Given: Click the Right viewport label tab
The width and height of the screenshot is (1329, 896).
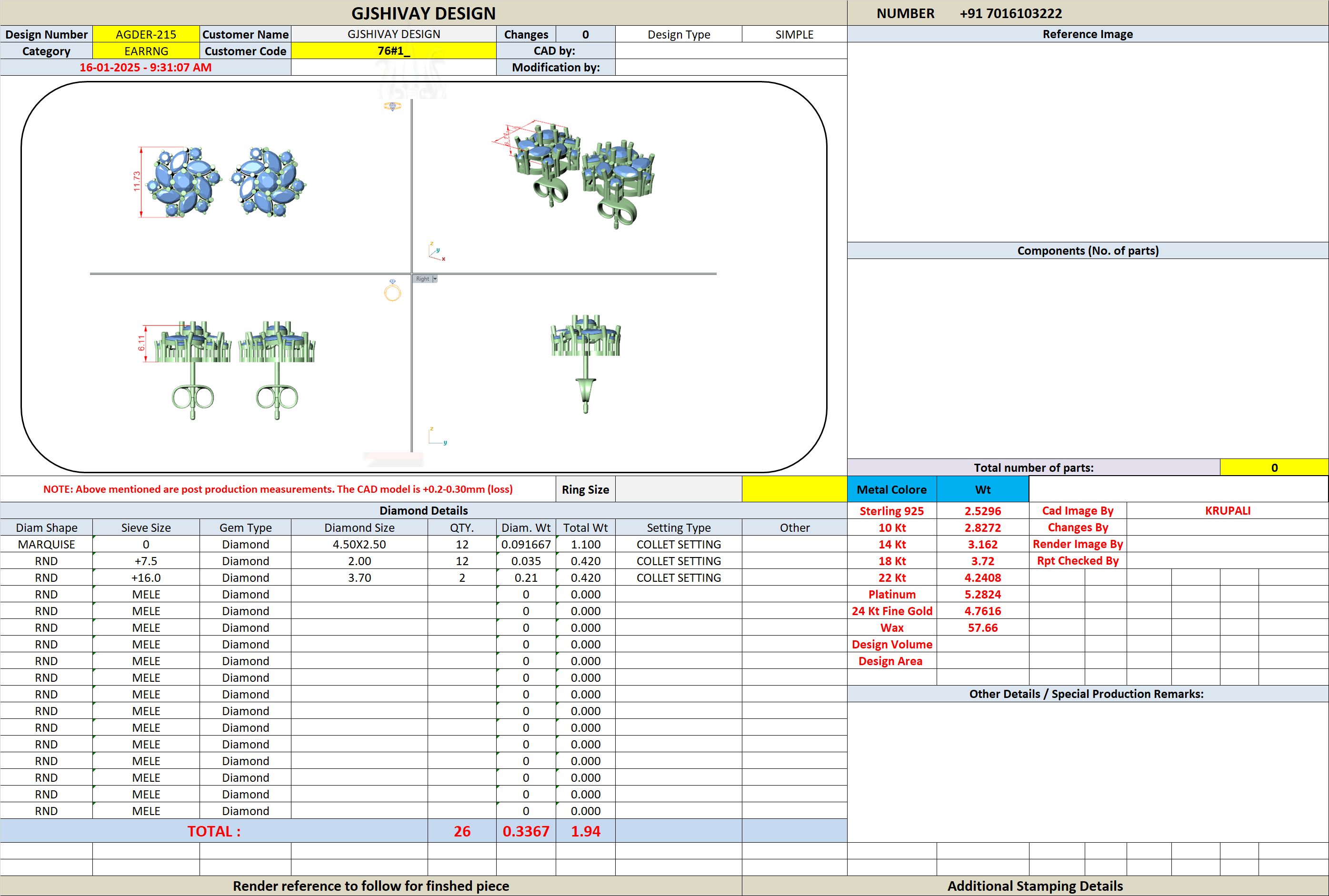Looking at the screenshot, I should click(x=422, y=279).
